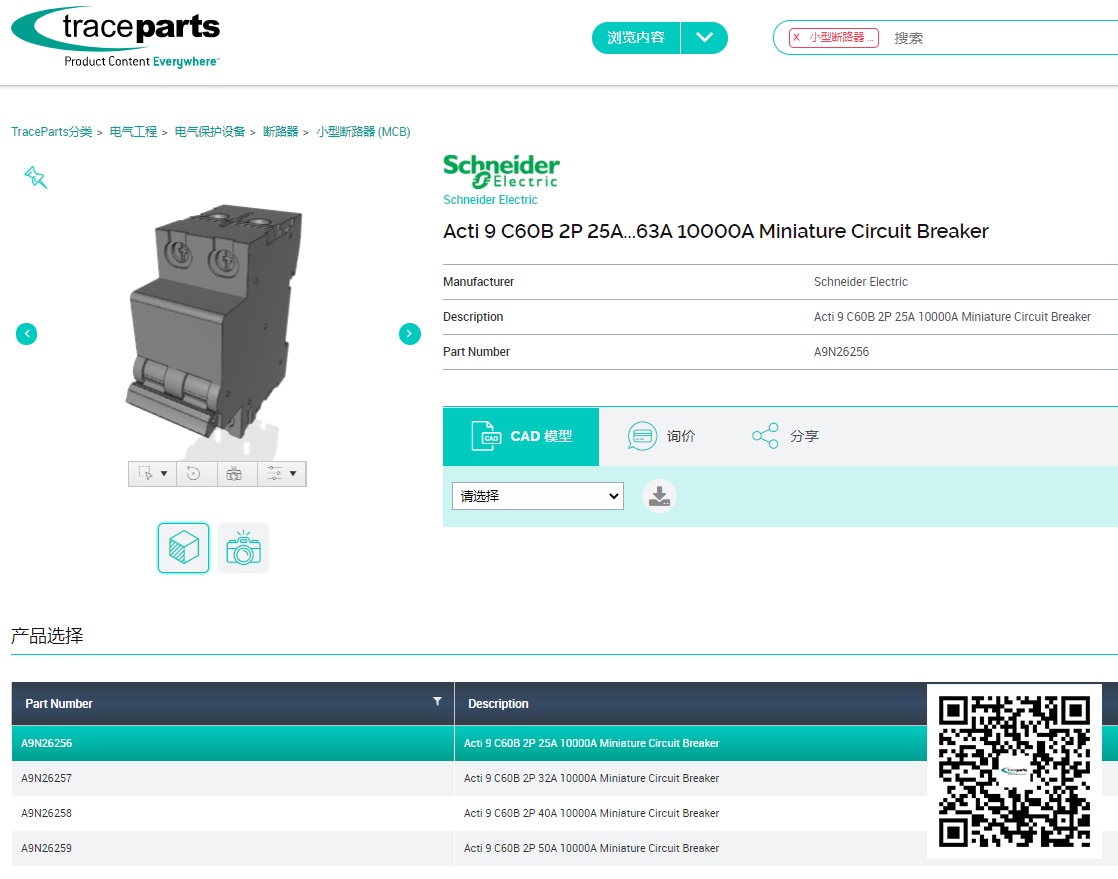Click the 浏览内容 browse button
1118x879 pixels.
click(x=635, y=38)
